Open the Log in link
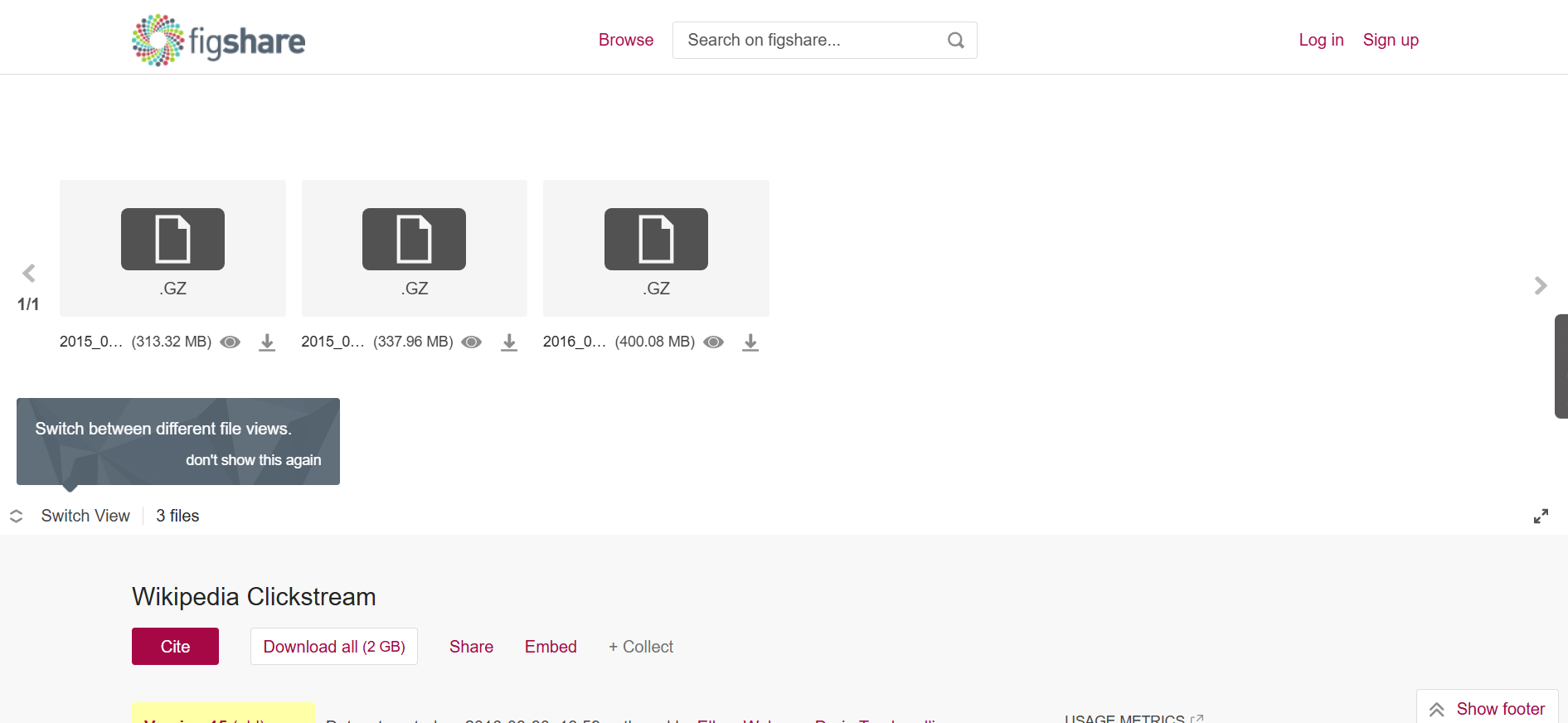 click(1321, 40)
